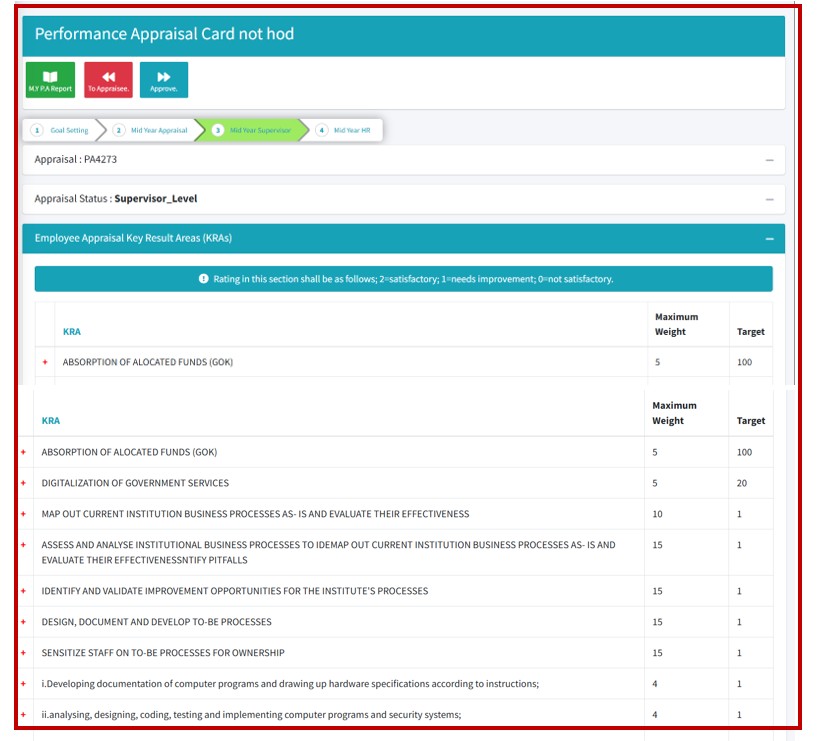
Task: Expand the analysing, designing, coding row plus icon
Action: (24, 715)
